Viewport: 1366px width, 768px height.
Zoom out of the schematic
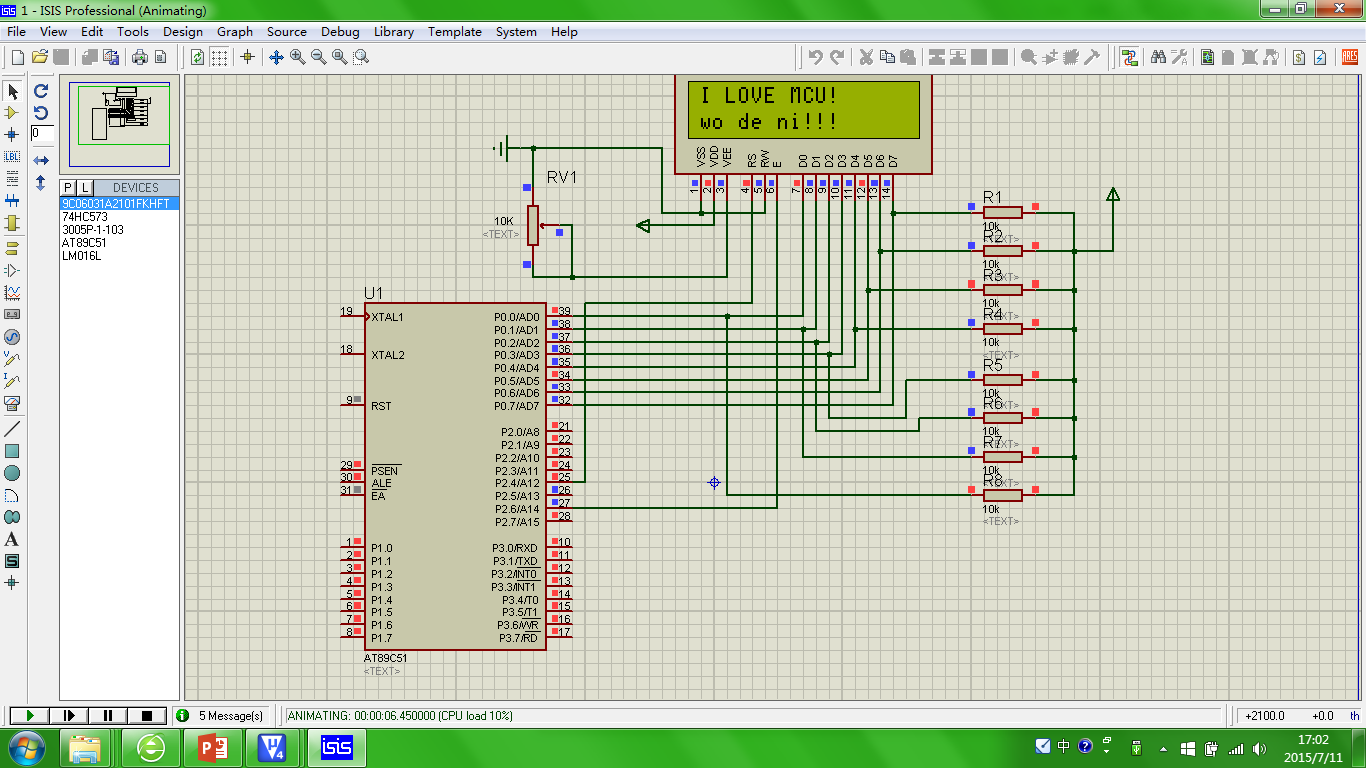[x=319, y=57]
